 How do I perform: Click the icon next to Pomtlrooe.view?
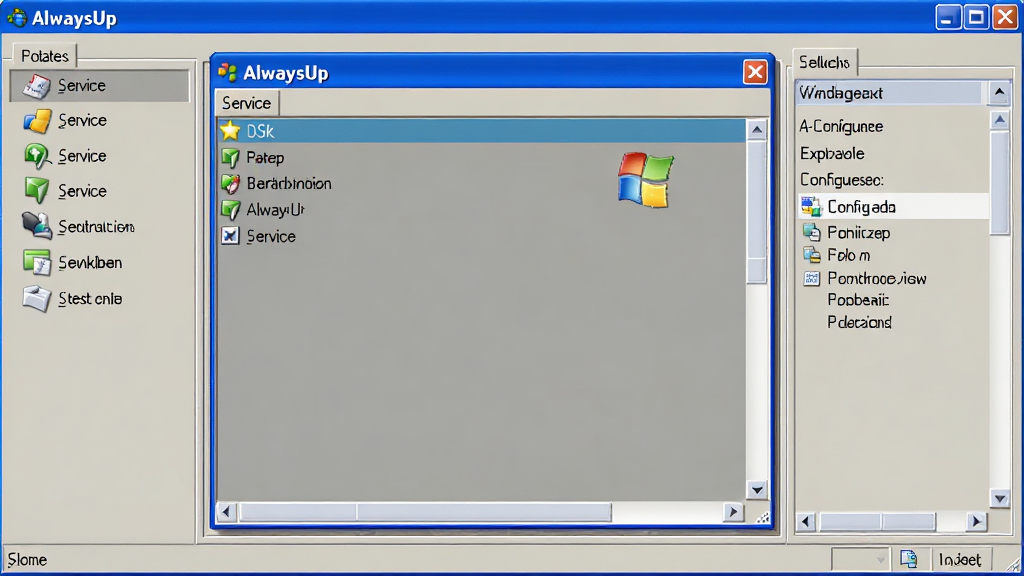click(x=811, y=279)
